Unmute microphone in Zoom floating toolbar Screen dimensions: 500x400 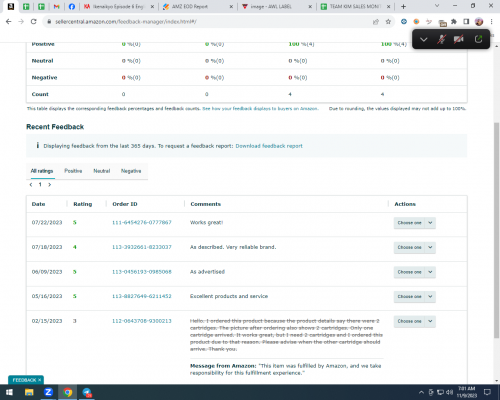pos(441,39)
